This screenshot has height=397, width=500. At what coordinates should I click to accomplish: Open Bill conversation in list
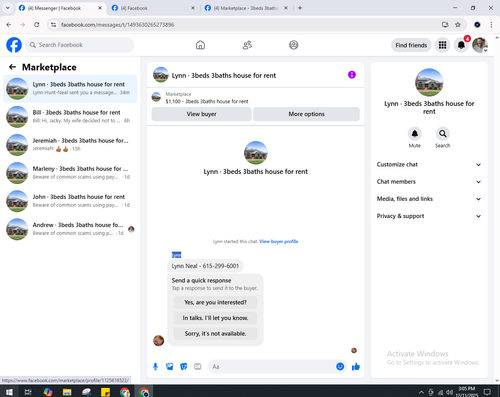(x=70, y=117)
